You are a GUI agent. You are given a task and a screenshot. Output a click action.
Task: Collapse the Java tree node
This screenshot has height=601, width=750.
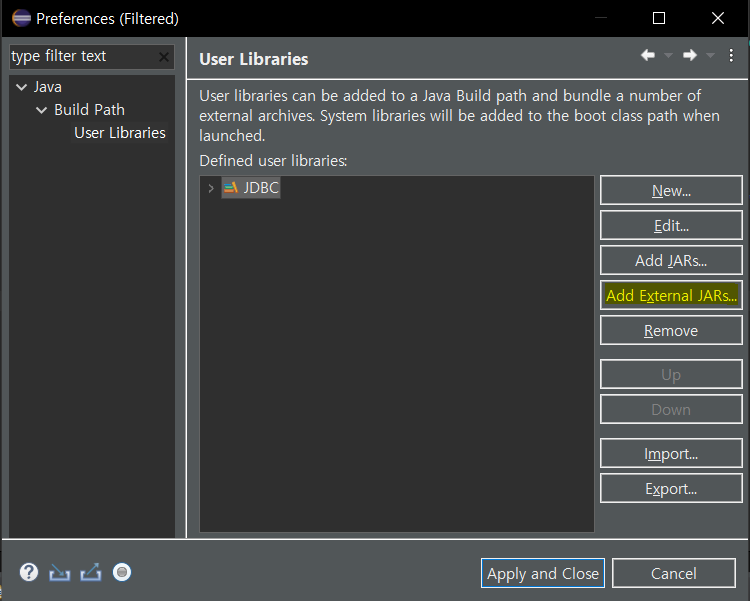22,87
